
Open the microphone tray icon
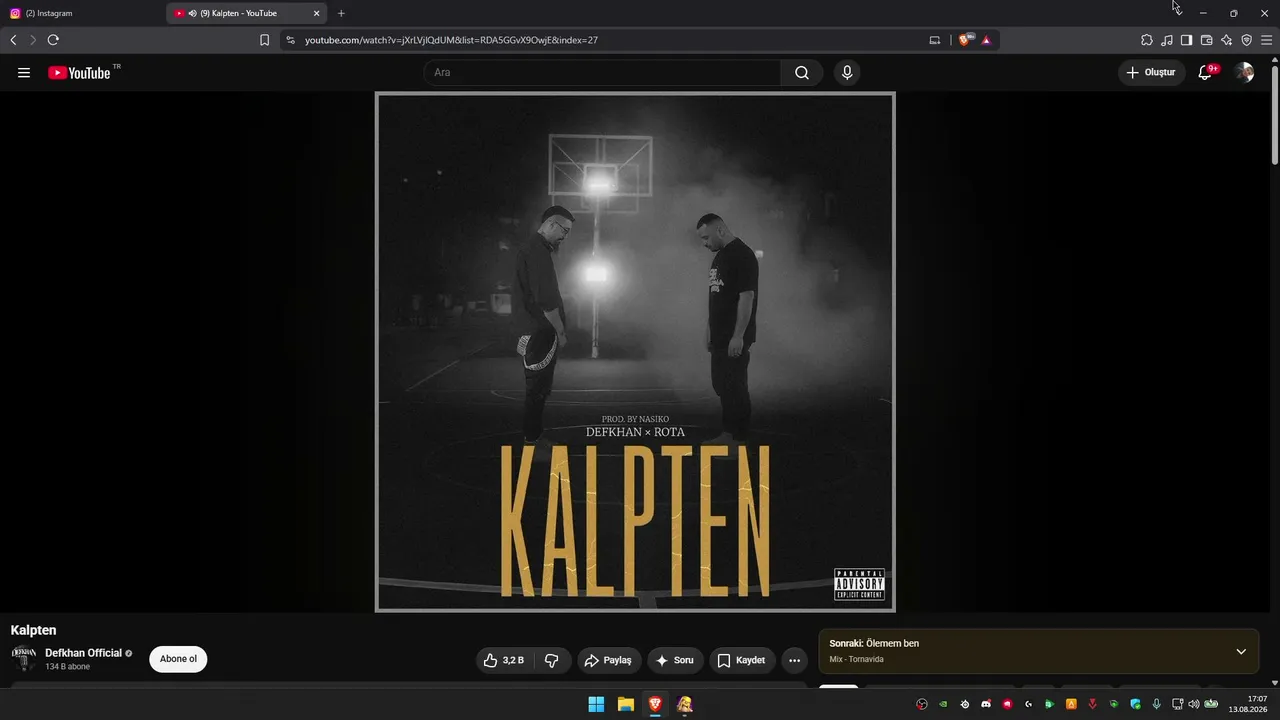click(x=1156, y=704)
